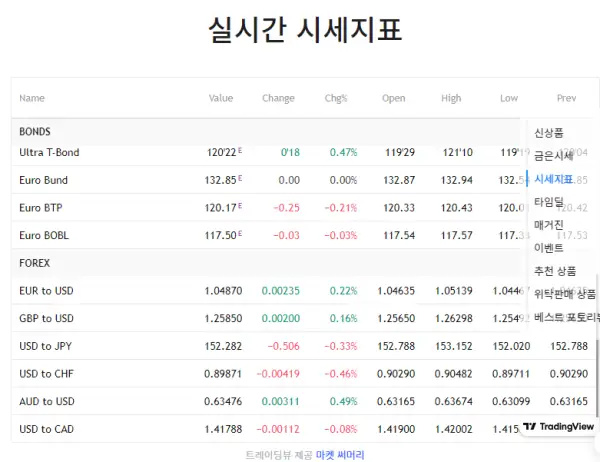600x462 pixels.
Task: Click GBP to USD value 1.25850
Action: coord(223,318)
